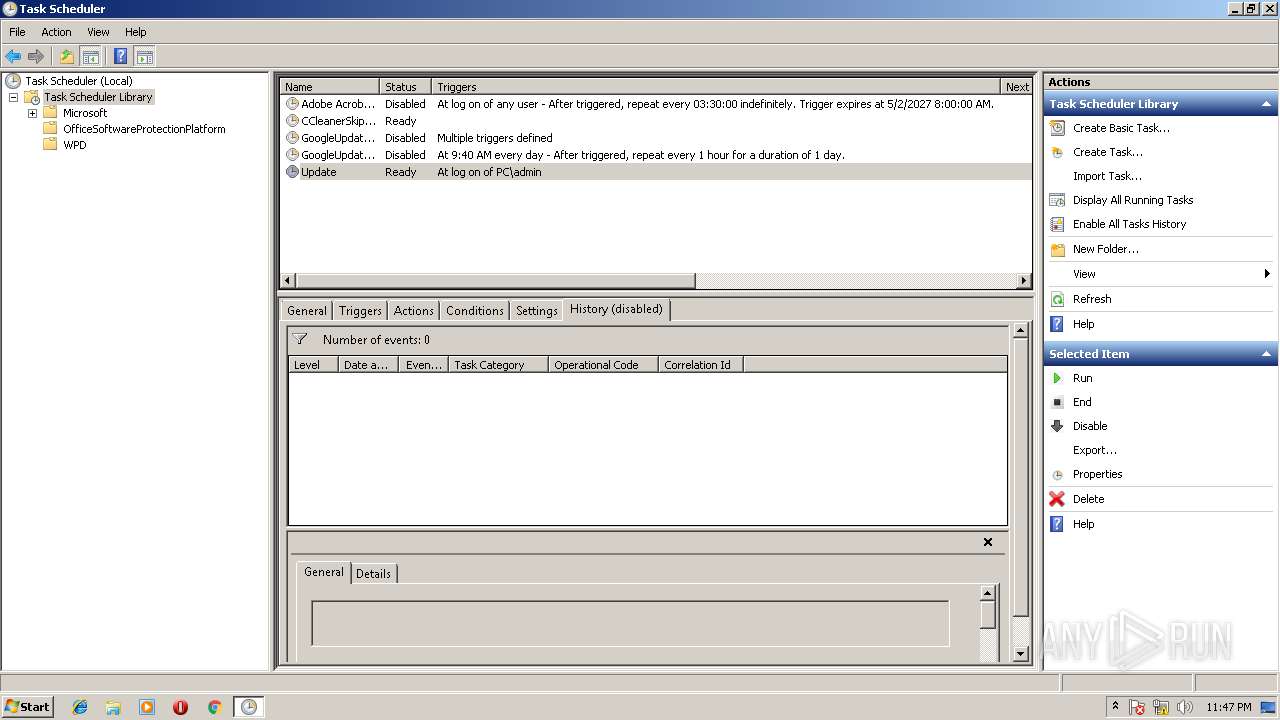The height and width of the screenshot is (720, 1280).
Task: Sort history by Task Category column
Action: (498, 365)
